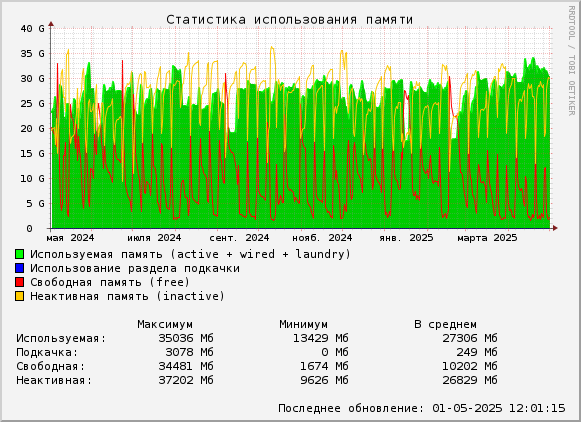Click the yellow inactive-memory legend swatch
The image size is (581, 422).
[x=20, y=296]
